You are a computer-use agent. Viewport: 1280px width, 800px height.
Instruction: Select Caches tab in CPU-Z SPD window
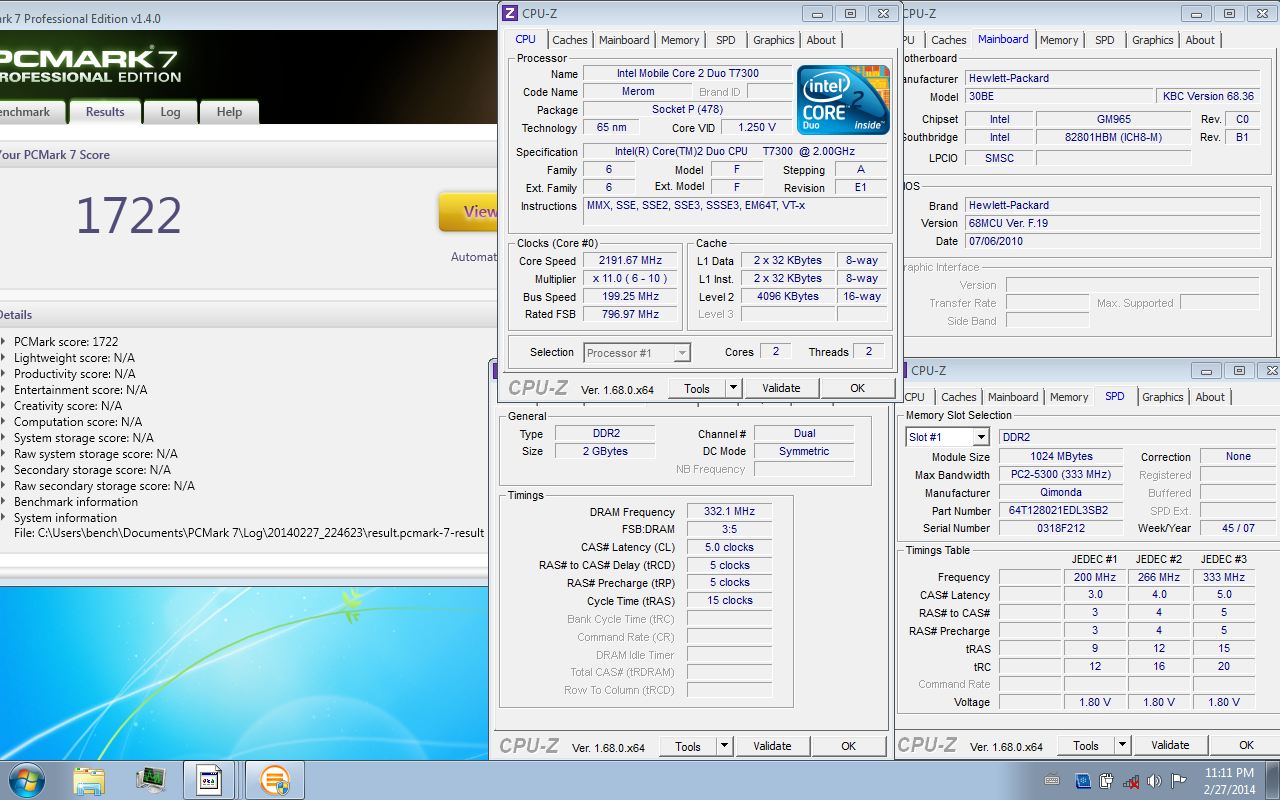tap(959, 397)
